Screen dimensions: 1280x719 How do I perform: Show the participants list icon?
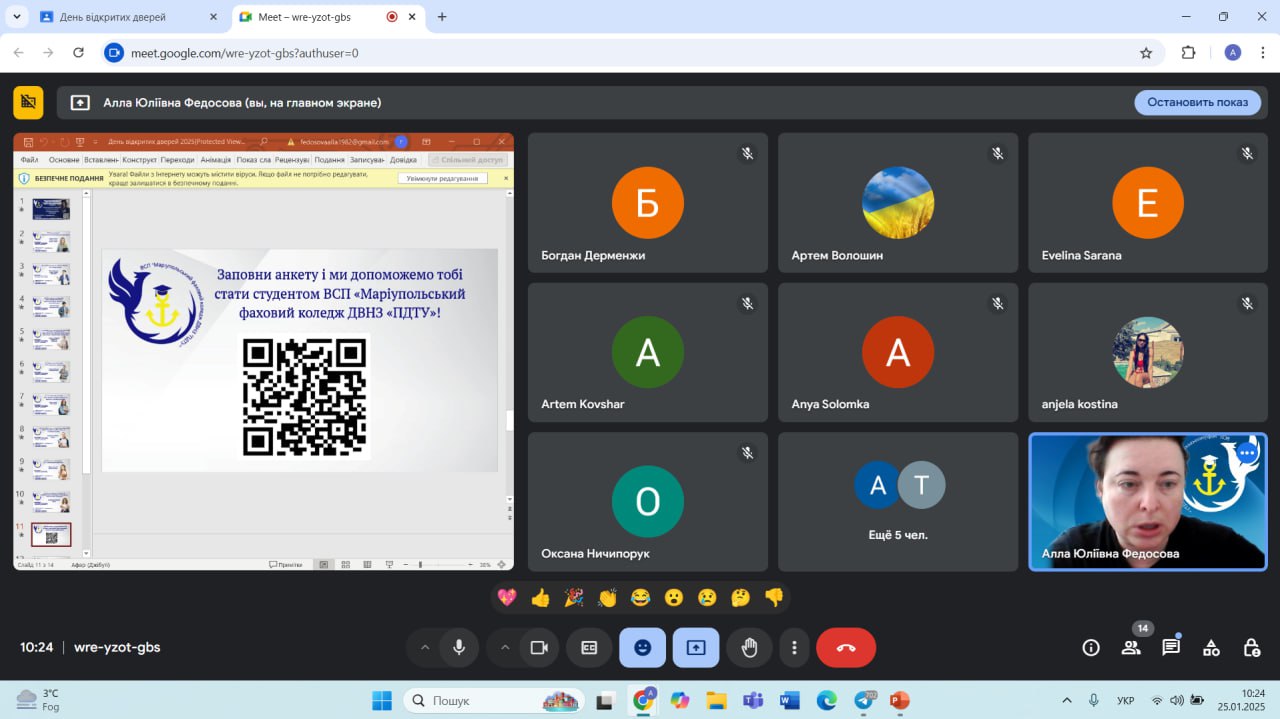pyautogui.click(x=1131, y=647)
